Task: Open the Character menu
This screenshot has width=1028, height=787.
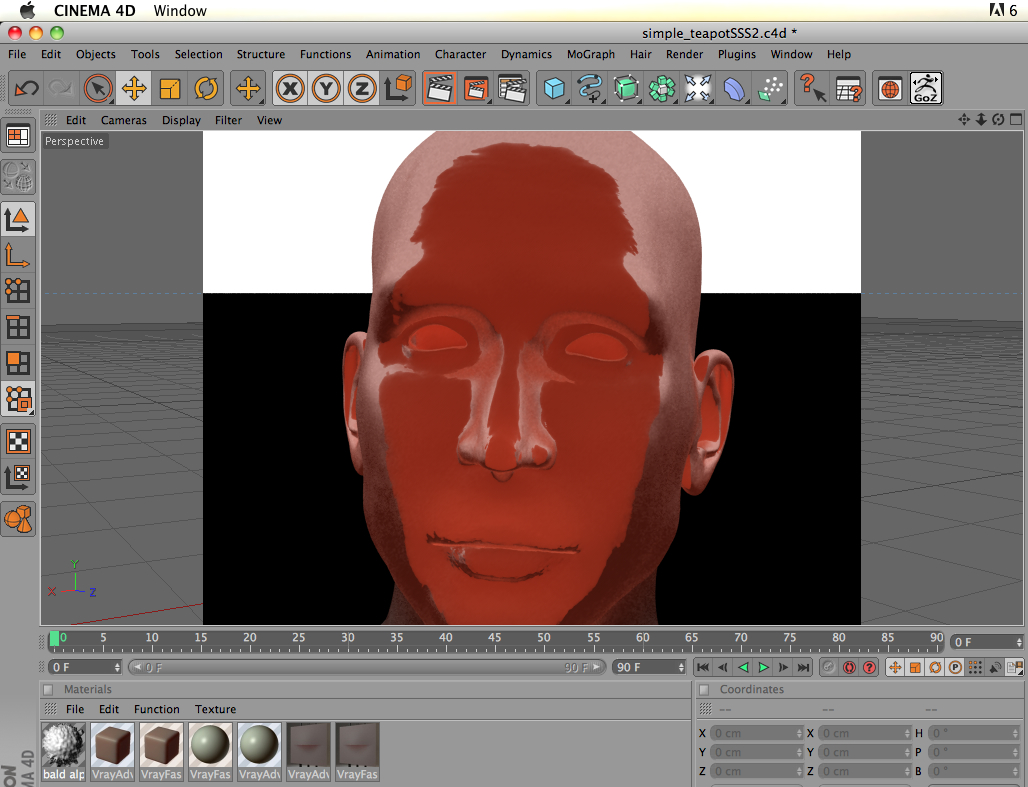Action: (x=460, y=54)
